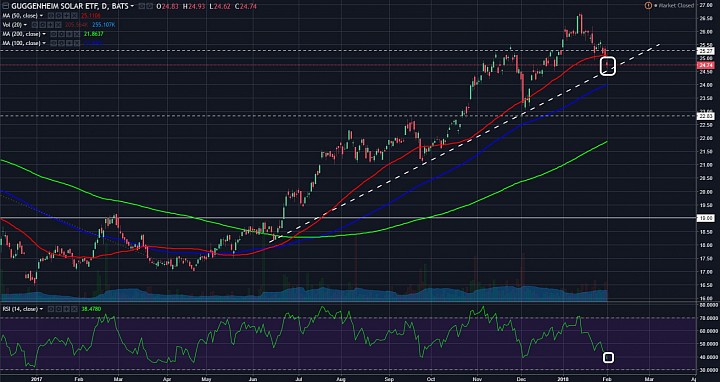Click second small icon after the ETF title

click(149, 6)
